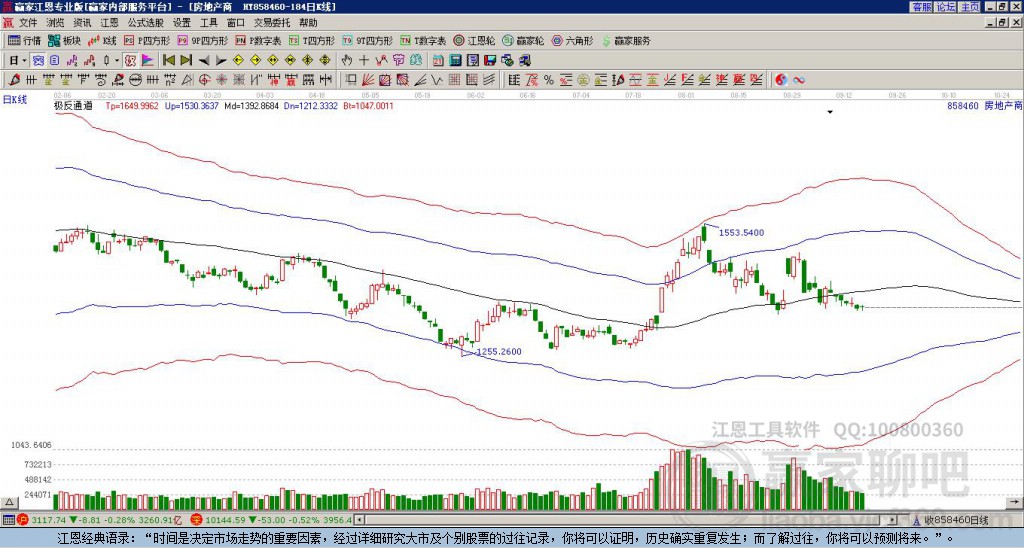1024x548 pixels.
Task: Open the 文件 menu
Action: 27,23
